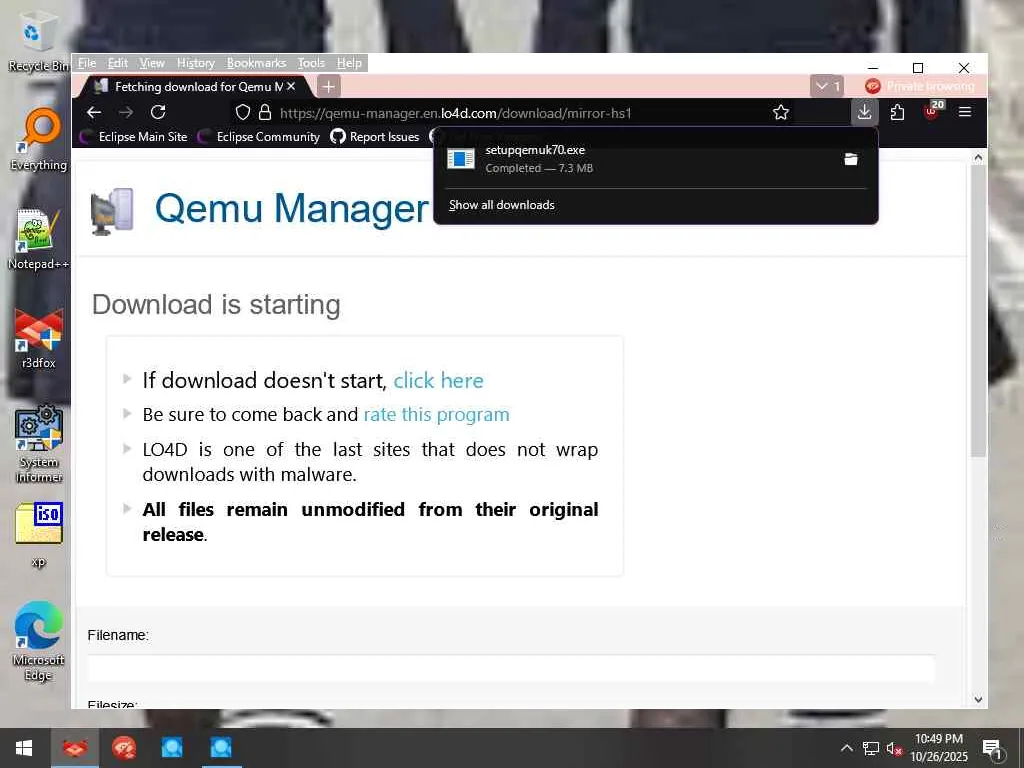The width and height of the screenshot is (1024, 768).
Task: Open the uBlock Origin extension icon
Action: [932, 111]
